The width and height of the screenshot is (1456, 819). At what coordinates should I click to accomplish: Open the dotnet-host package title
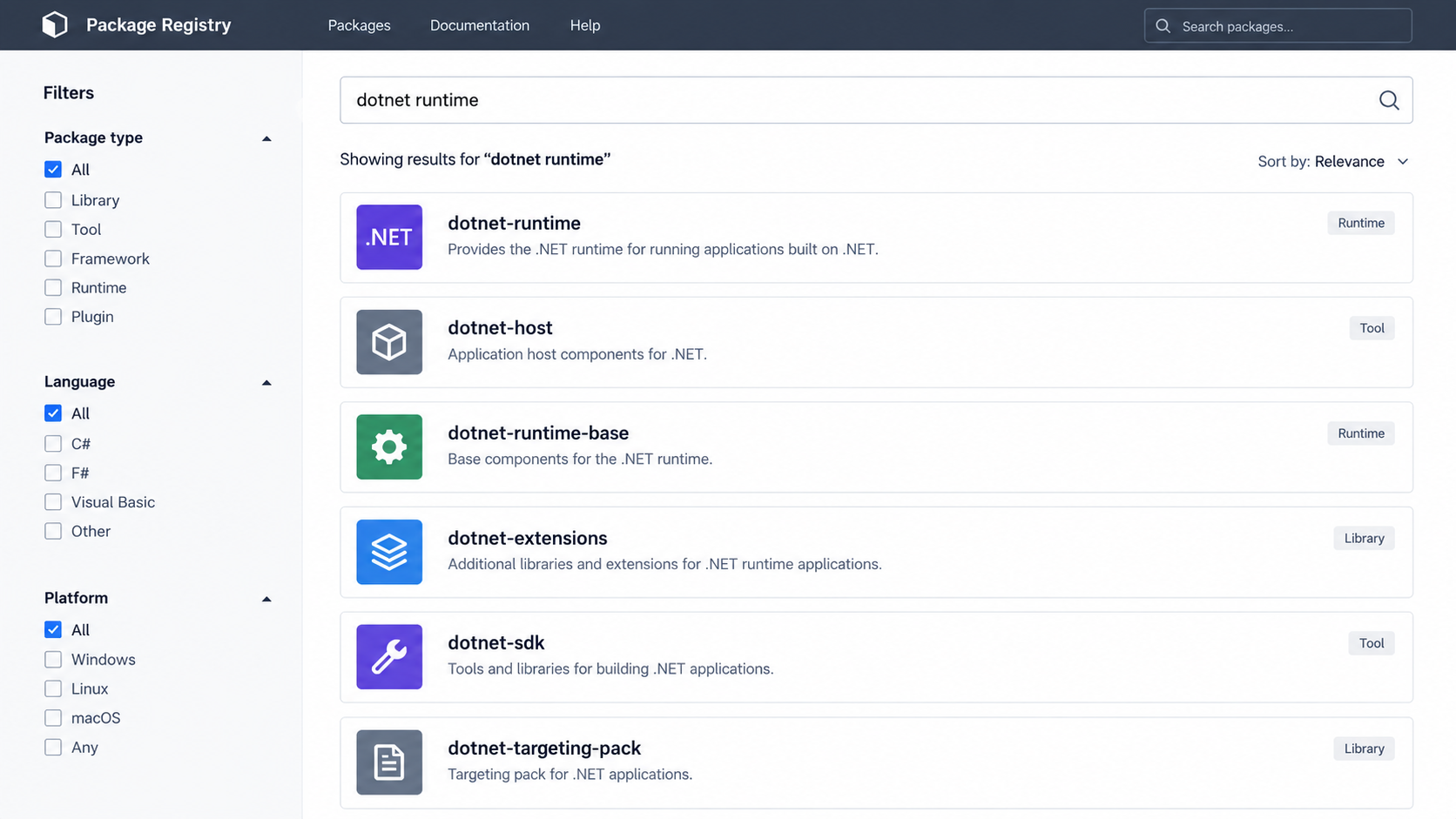point(500,328)
